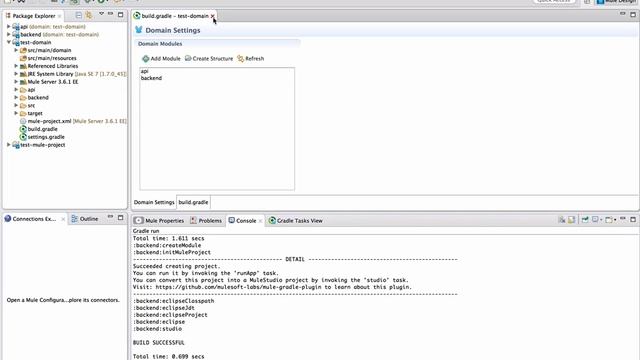The height and width of the screenshot is (360, 640).
Task: Select backend folder under test-domain
Action: pyautogui.click(x=38, y=98)
